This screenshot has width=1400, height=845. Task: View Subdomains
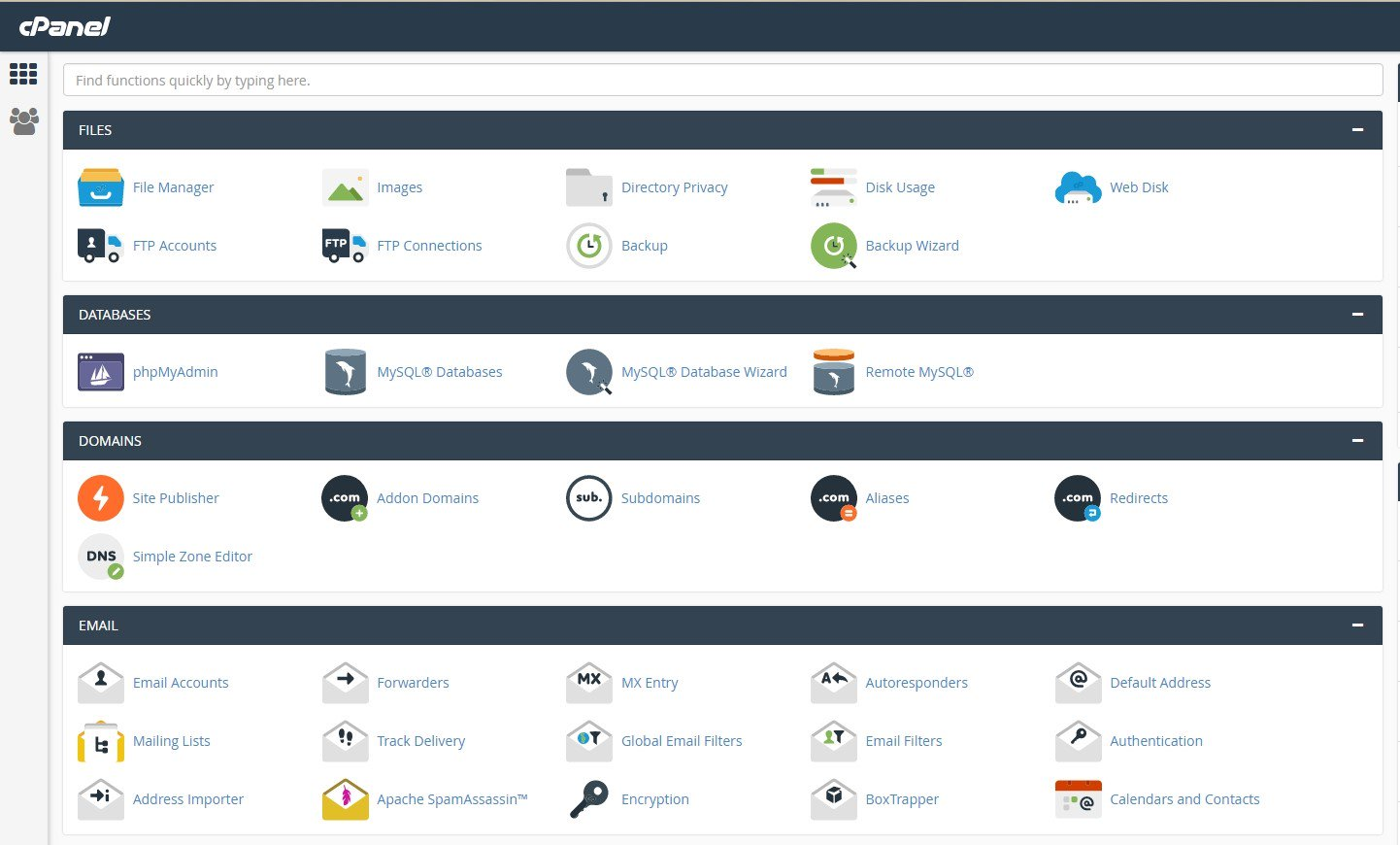660,497
